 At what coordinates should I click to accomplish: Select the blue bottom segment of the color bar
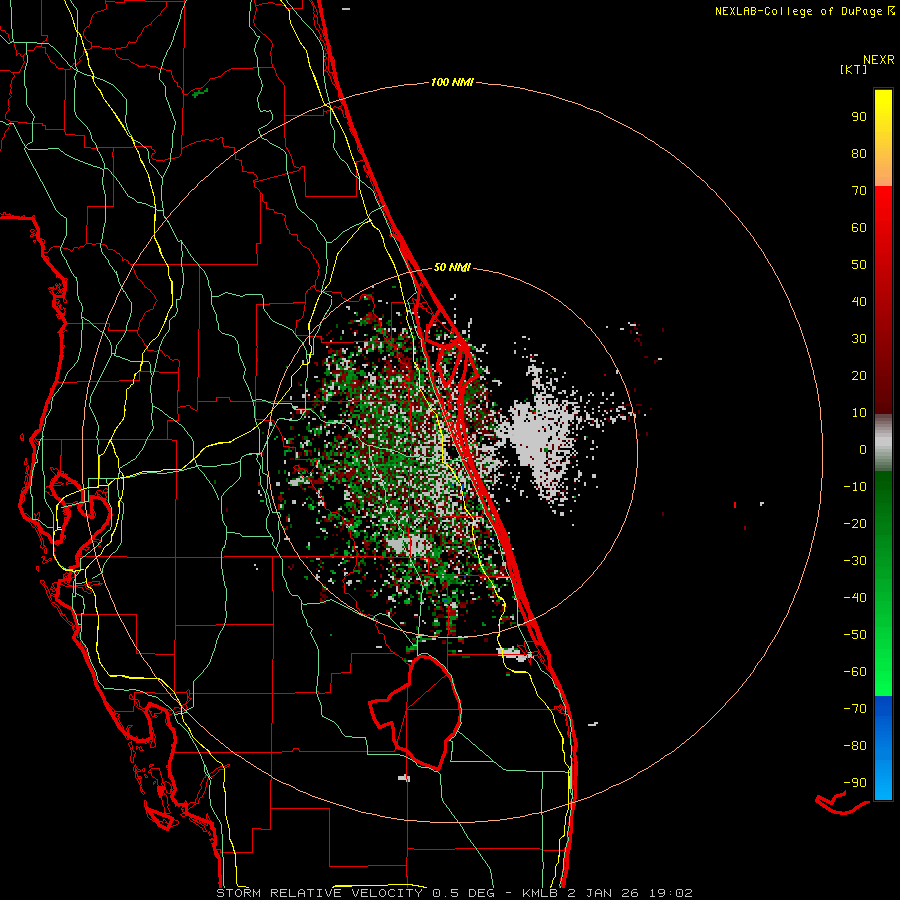(x=883, y=747)
